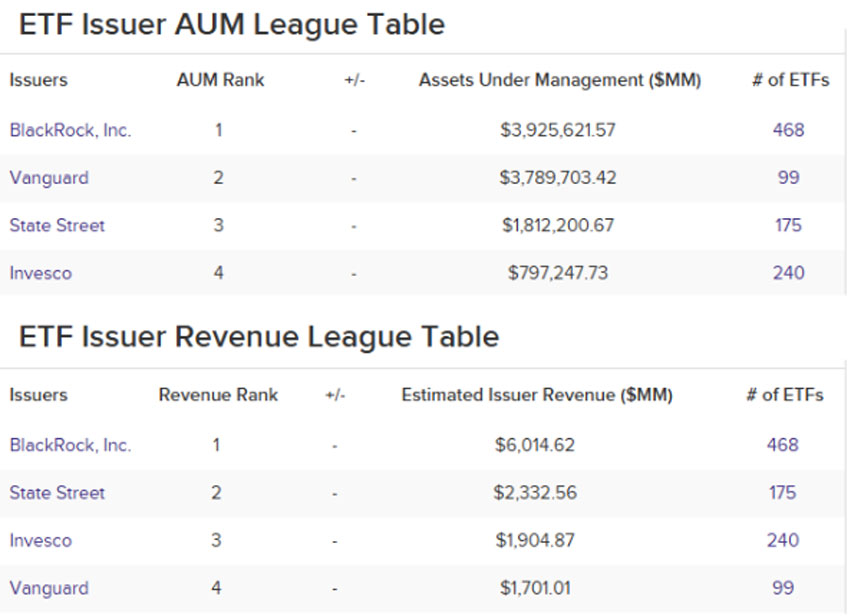Open the 175 ETFs link in Revenue table
This screenshot has width=851, height=616.
782,493
